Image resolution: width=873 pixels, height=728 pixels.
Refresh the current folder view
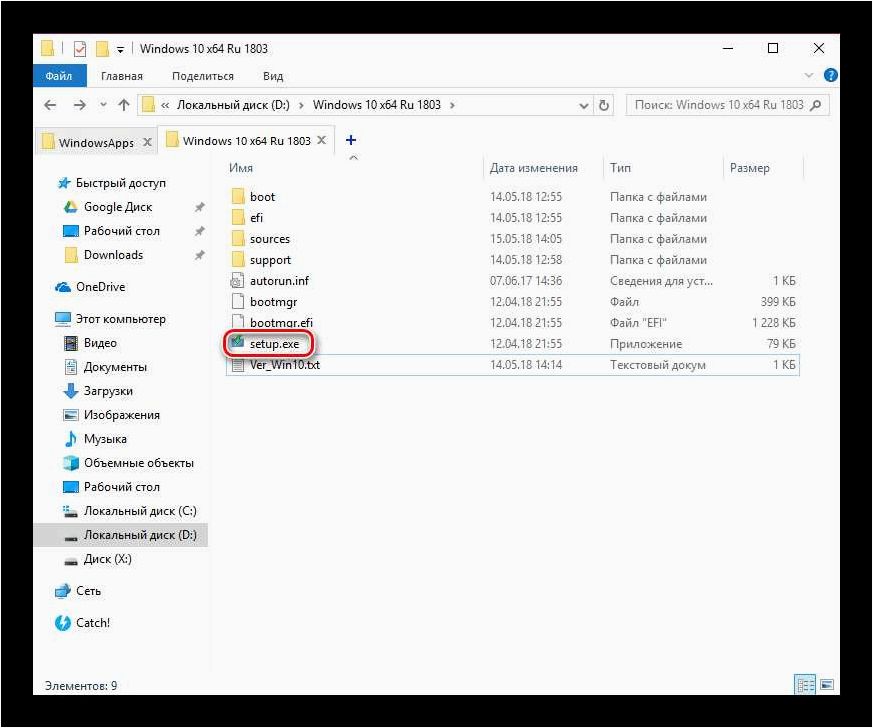[x=604, y=105]
